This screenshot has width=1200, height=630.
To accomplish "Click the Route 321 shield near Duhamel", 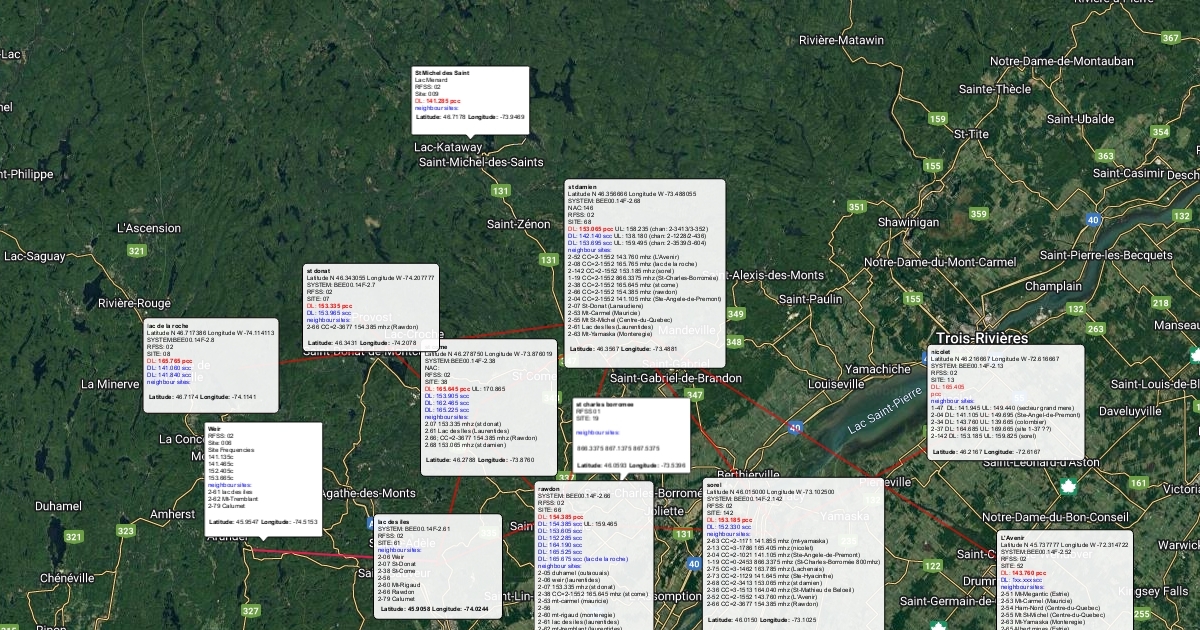I will click(x=73, y=537).
